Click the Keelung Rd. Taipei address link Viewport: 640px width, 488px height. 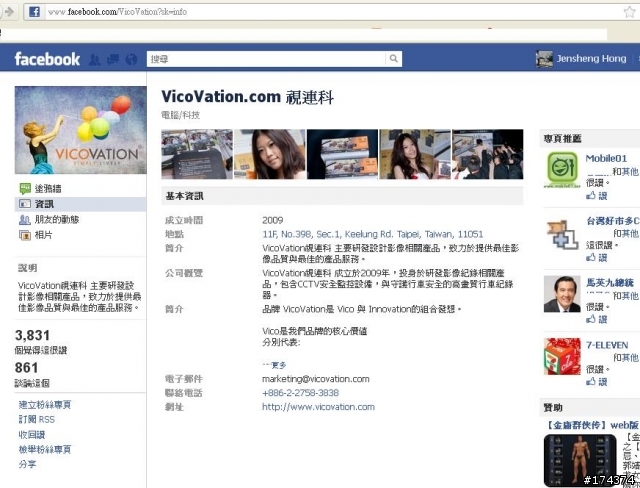[373, 234]
